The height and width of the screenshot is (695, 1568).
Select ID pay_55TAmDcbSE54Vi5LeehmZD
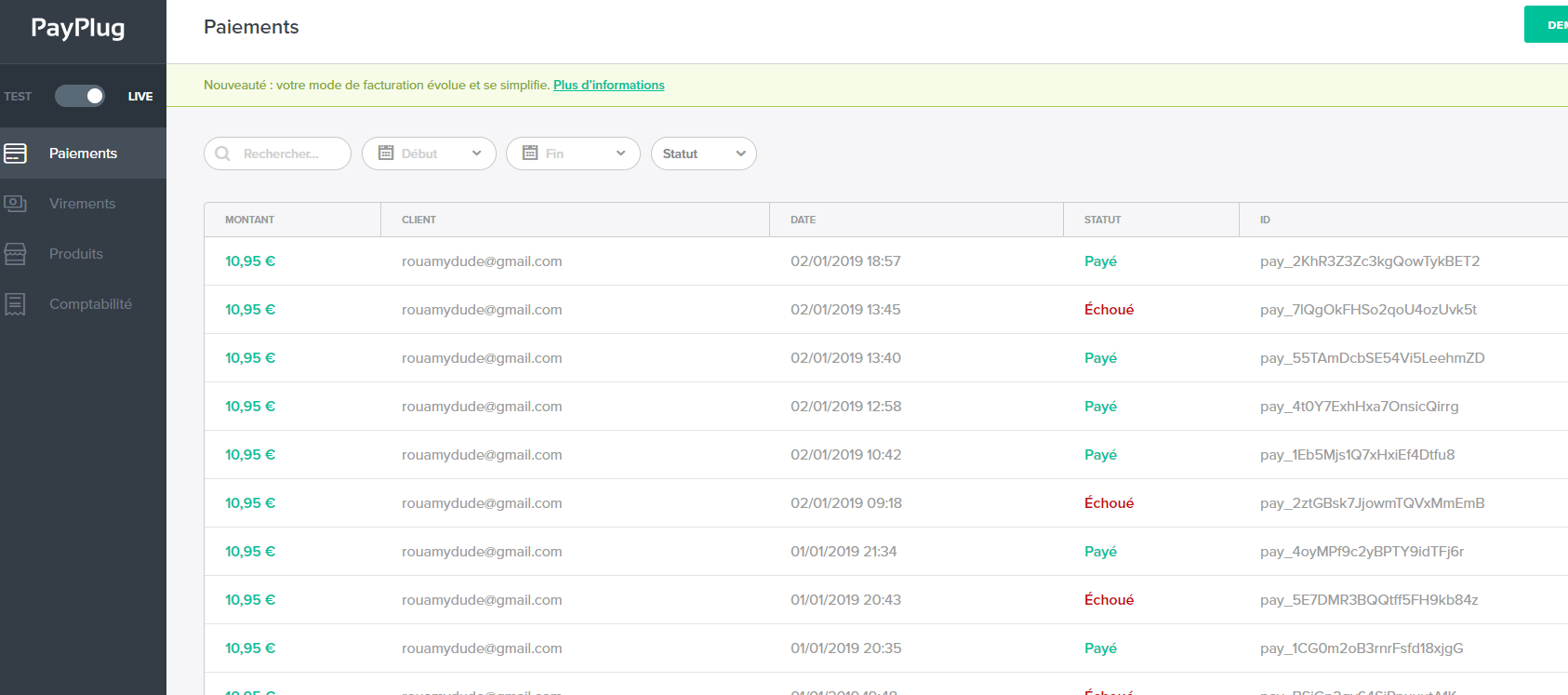[x=1373, y=358]
